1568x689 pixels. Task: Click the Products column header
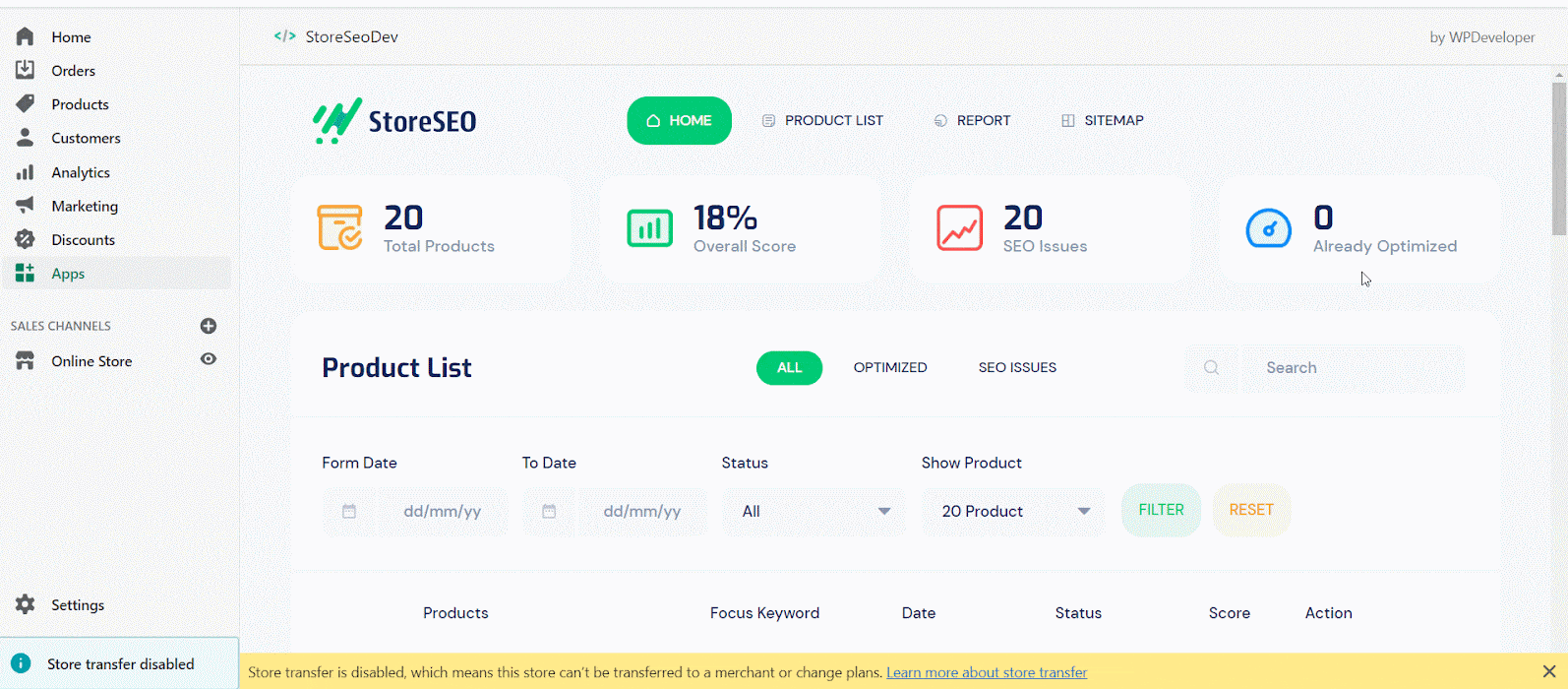pos(455,612)
